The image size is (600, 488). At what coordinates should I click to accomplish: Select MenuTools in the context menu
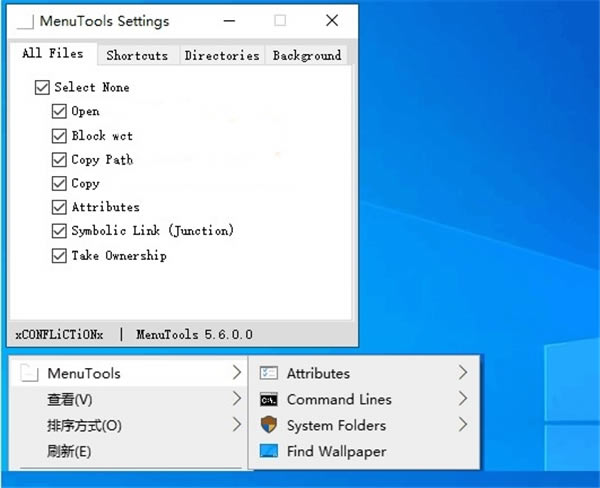(x=128, y=373)
